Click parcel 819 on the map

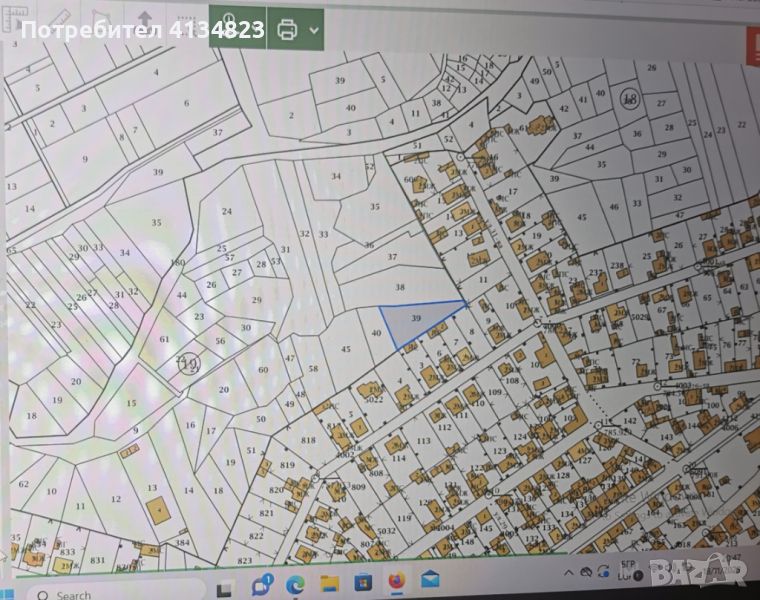[287, 465]
